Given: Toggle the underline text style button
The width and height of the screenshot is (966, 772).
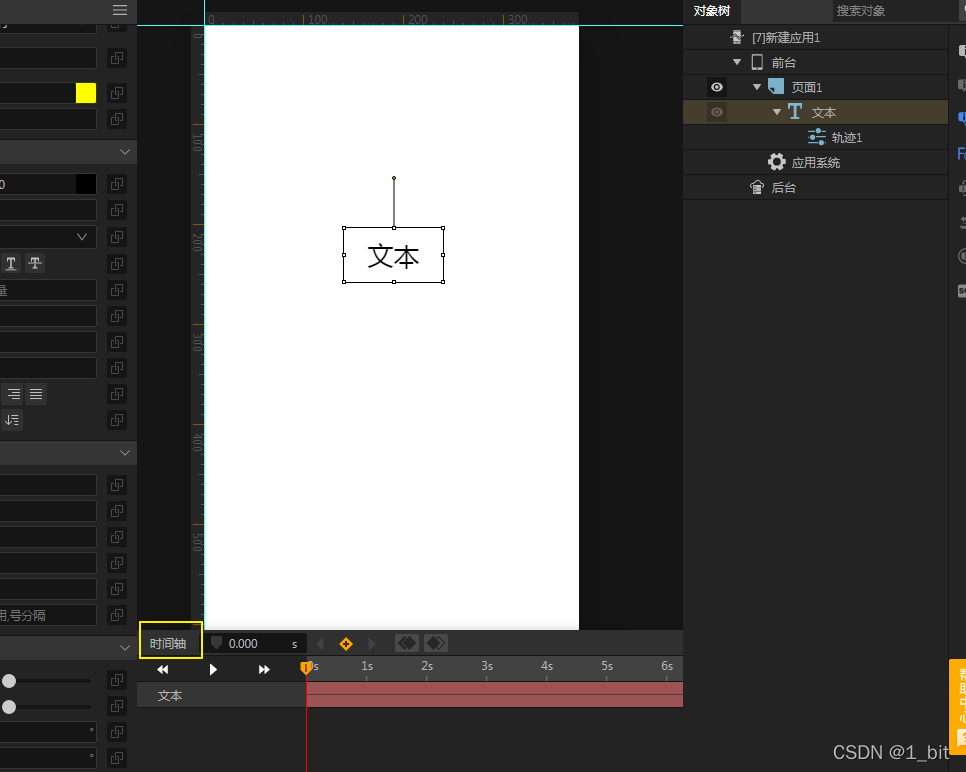Looking at the screenshot, I should click(x=11, y=264).
